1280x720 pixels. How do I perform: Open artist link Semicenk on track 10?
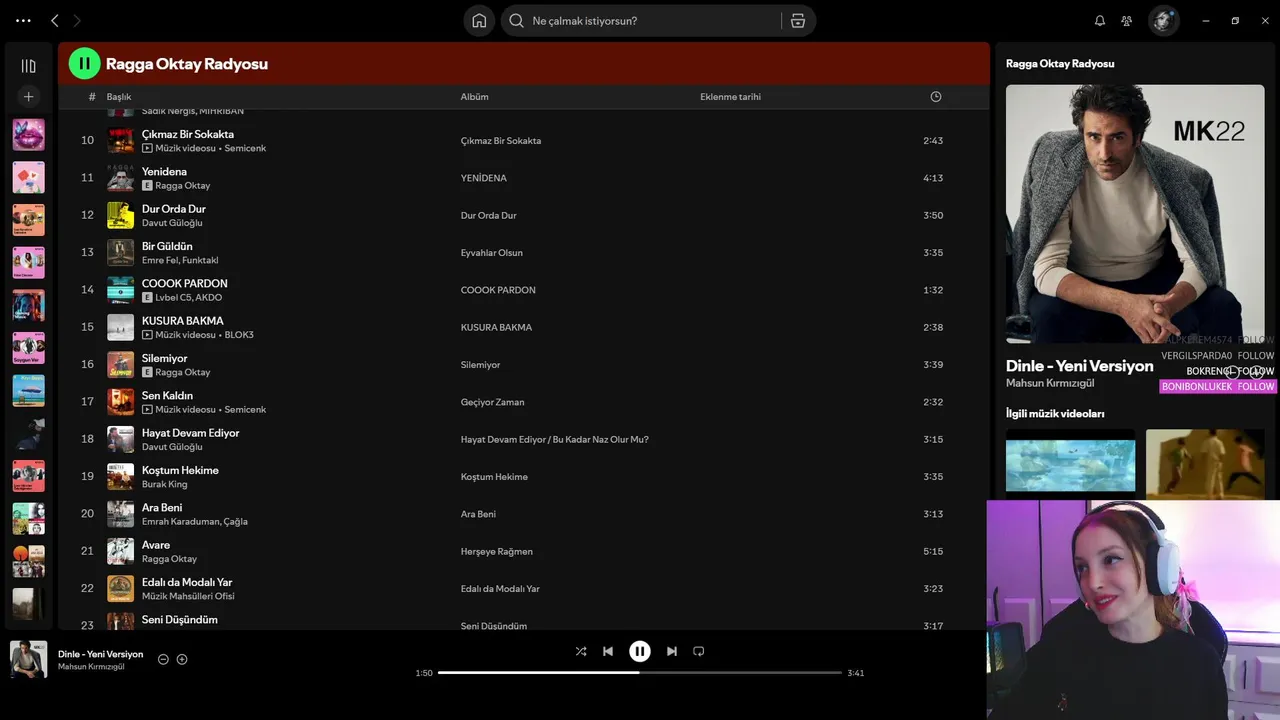pos(245,148)
